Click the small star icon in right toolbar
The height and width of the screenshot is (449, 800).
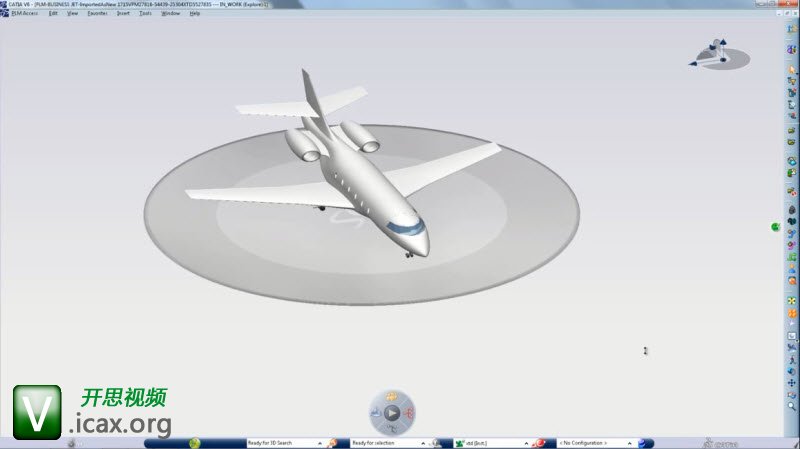792,323
